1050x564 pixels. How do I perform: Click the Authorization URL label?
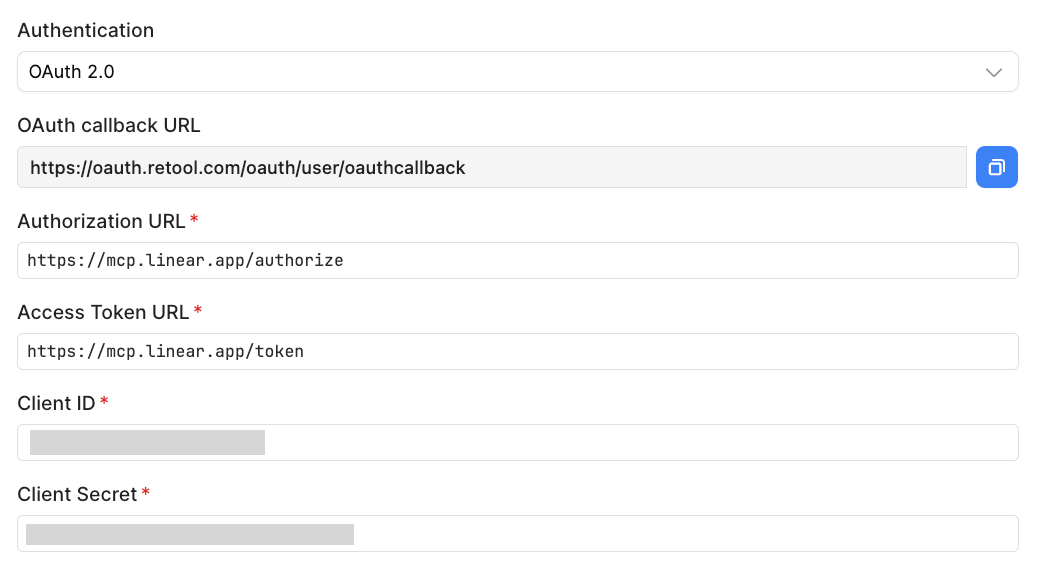[x=101, y=221]
